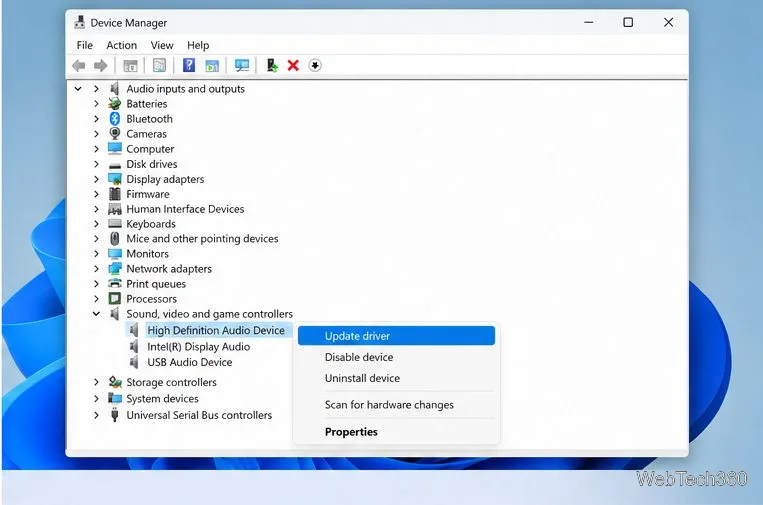This screenshot has width=763, height=505.
Task: Open the Action menu
Action: (122, 45)
